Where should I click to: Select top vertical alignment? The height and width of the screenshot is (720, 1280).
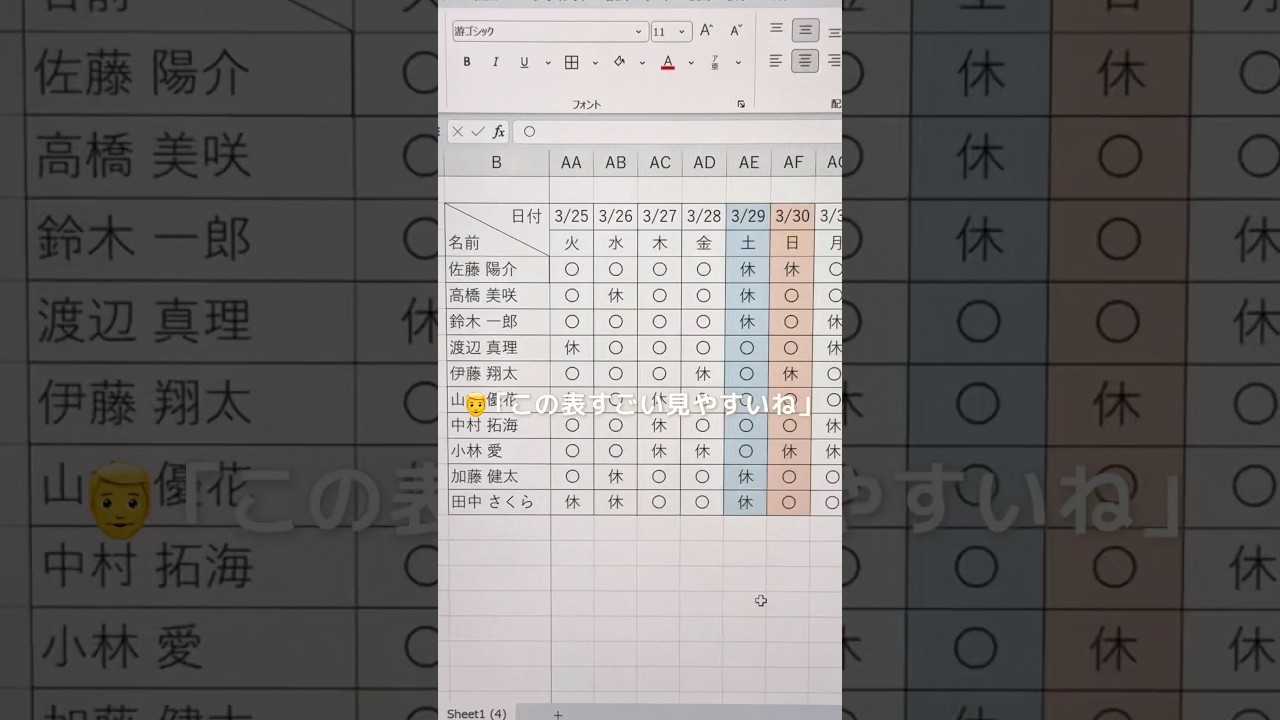click(776, 30)
